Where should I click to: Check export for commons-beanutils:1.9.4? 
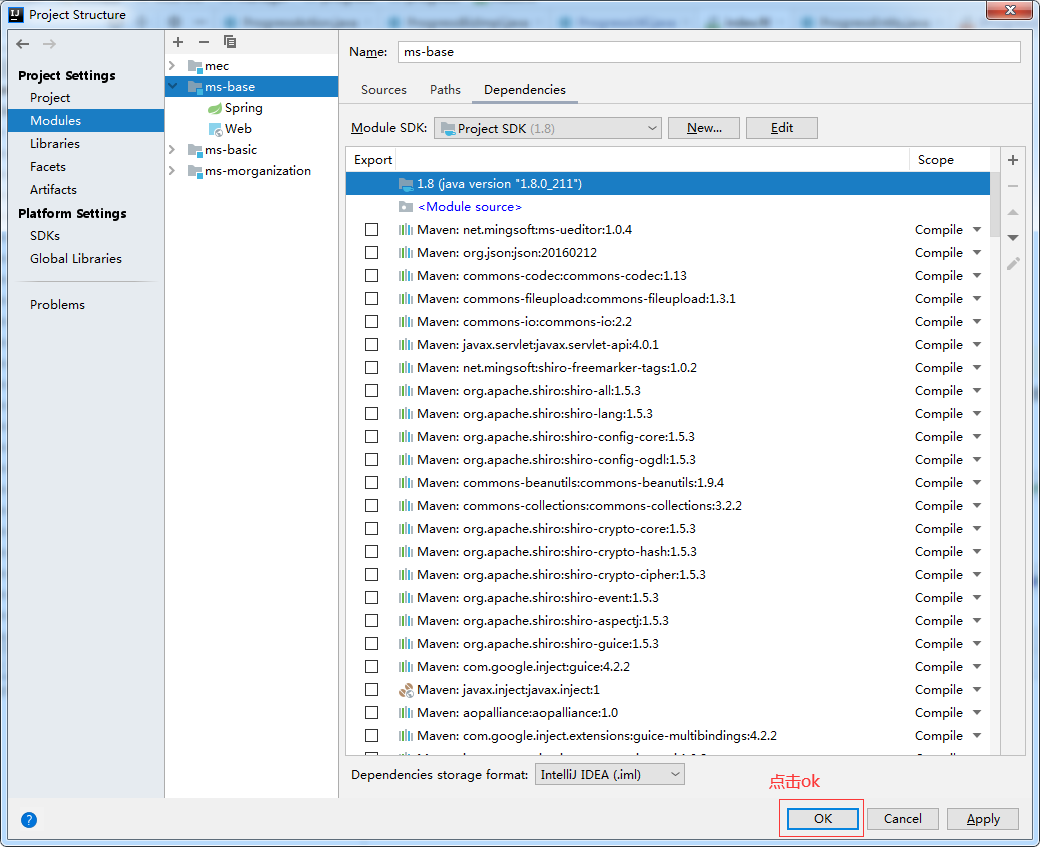click(x=371, y=482)
